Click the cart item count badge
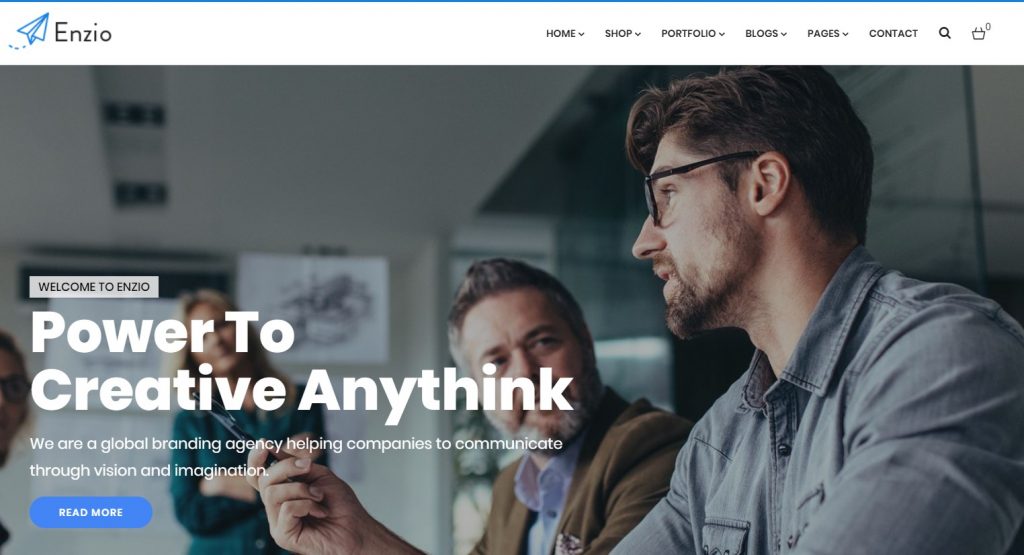Screen dimensions: 1024x555 click(988, 27)
